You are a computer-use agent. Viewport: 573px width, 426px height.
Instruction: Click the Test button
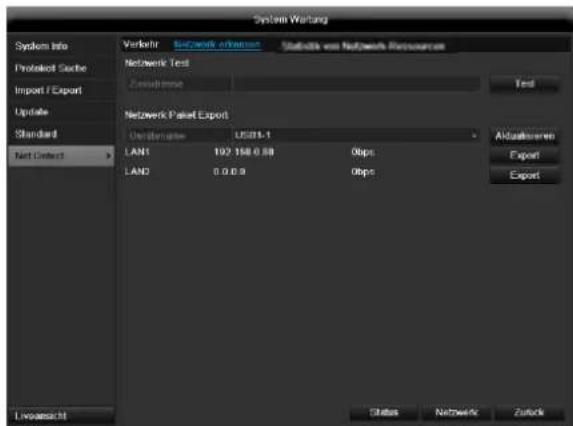point(524,84)
